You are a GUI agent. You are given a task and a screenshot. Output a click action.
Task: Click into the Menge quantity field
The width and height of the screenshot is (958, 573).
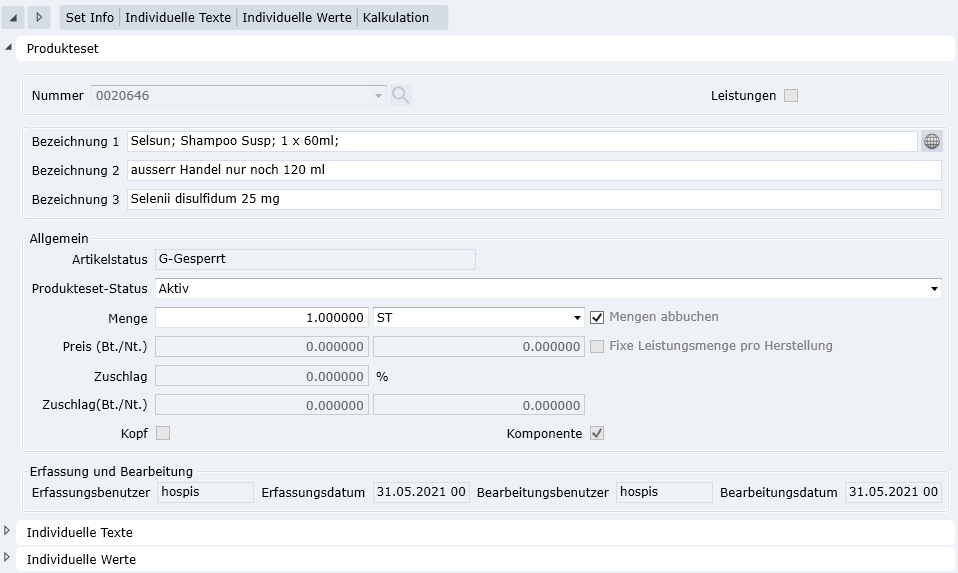[x=262, y=318]
